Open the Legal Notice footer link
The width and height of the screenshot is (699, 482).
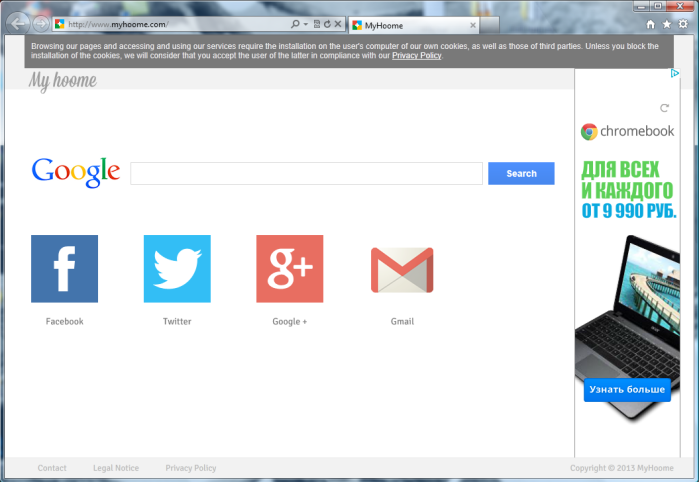[x=116, y=468]
